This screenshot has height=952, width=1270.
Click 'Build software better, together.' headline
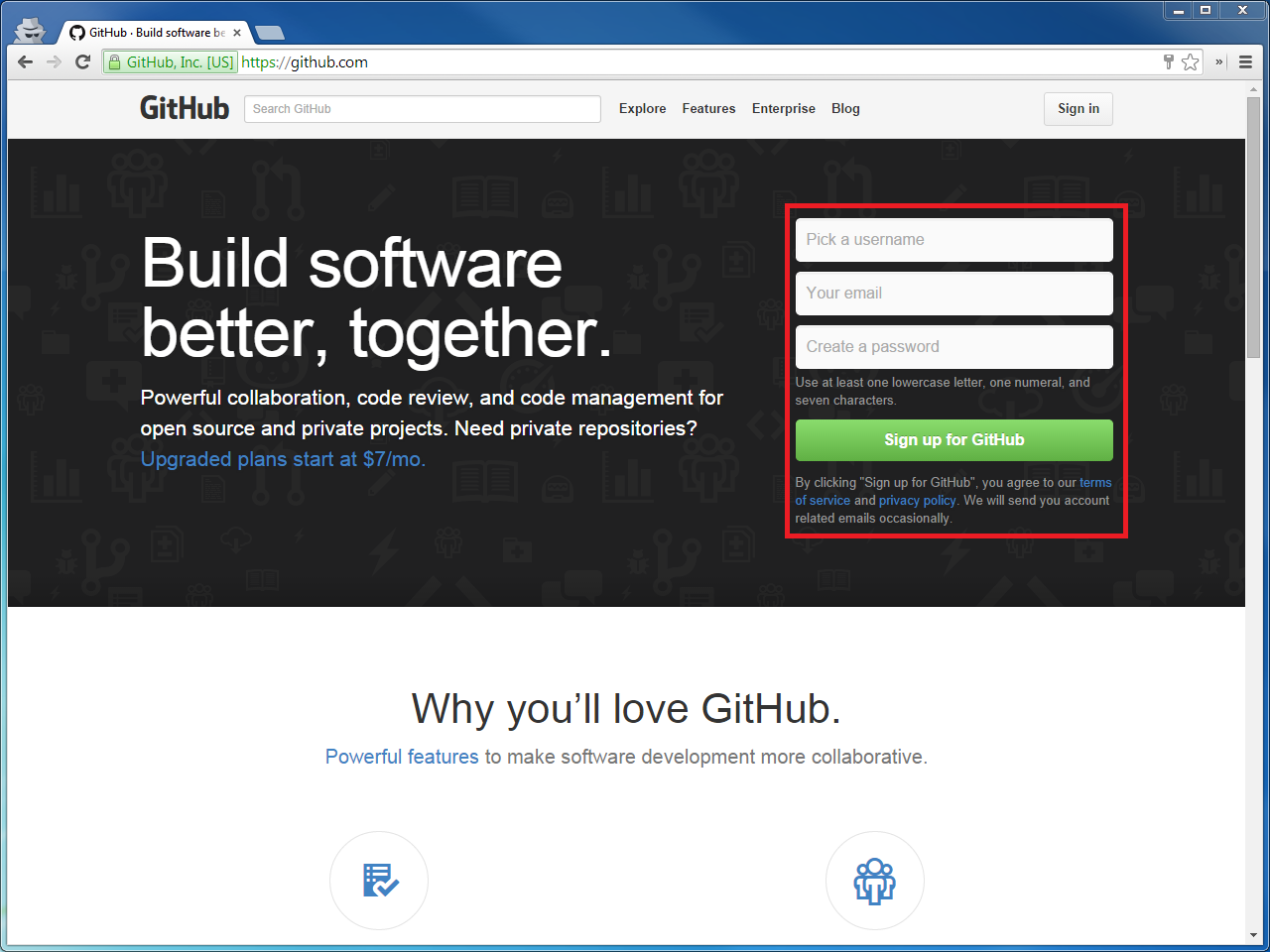pyautogui.click(x=376, y=297)
